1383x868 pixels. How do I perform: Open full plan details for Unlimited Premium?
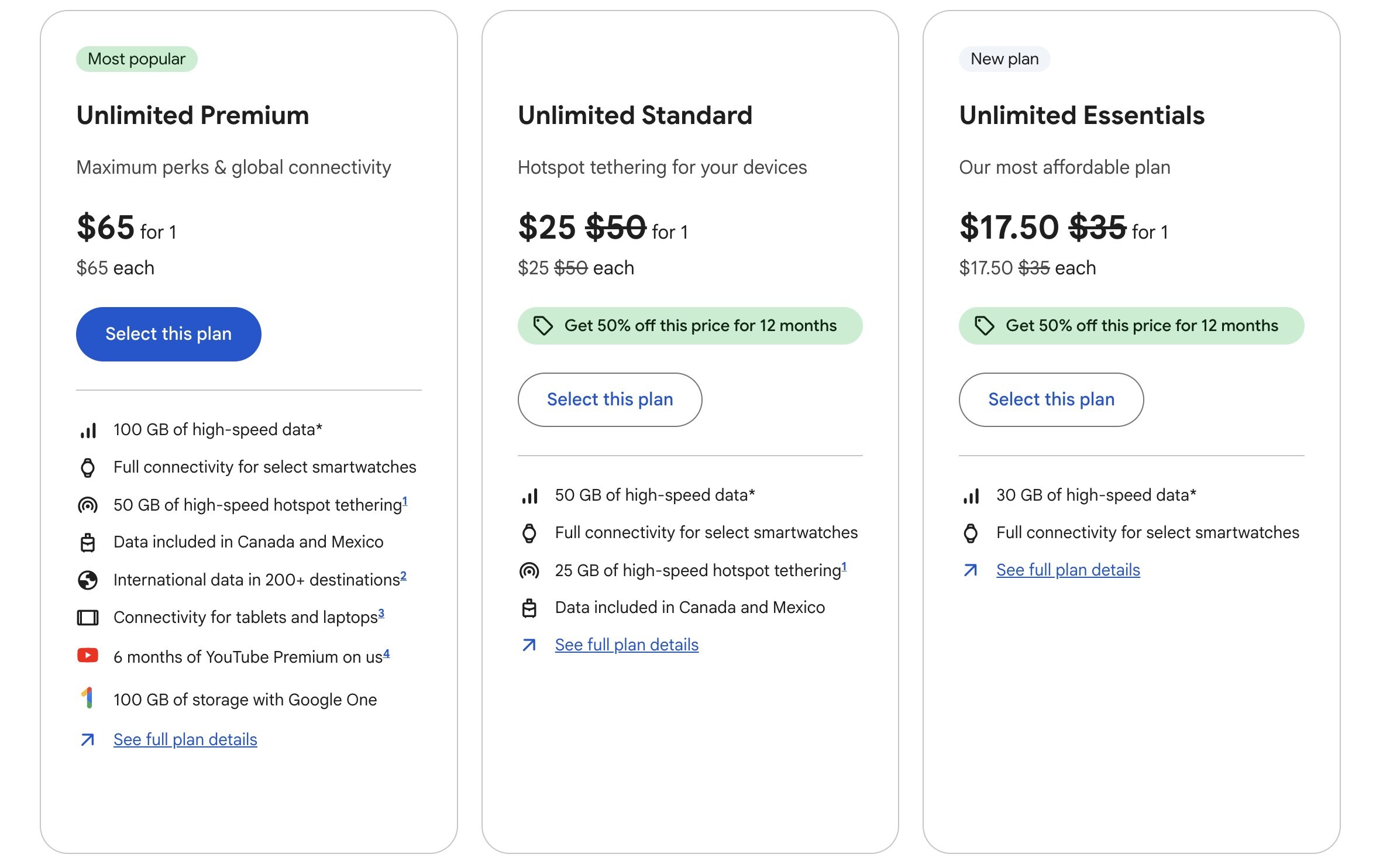(185, 739)
